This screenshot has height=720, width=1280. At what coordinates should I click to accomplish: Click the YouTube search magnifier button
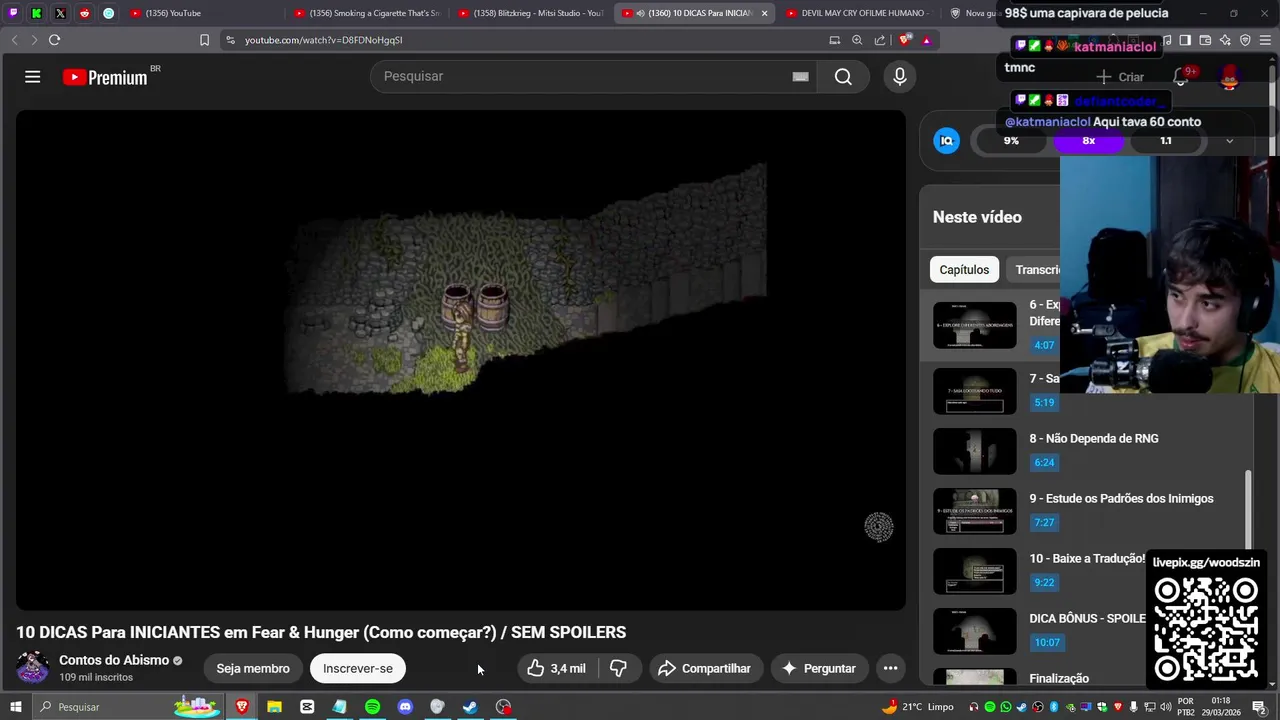point(843,77)
